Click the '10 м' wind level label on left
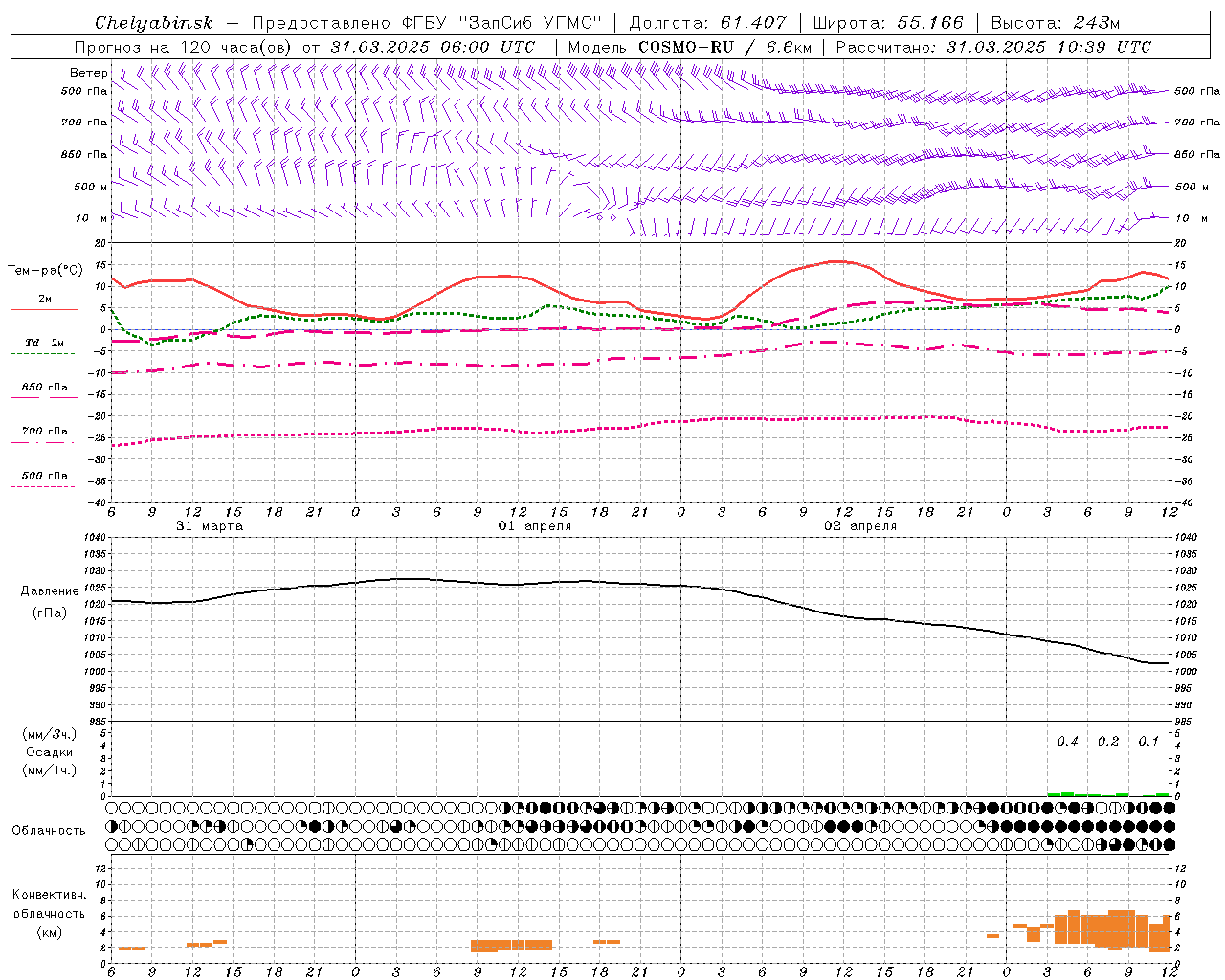Screen dimensions: 1225x980 click(x=90, y=218)
